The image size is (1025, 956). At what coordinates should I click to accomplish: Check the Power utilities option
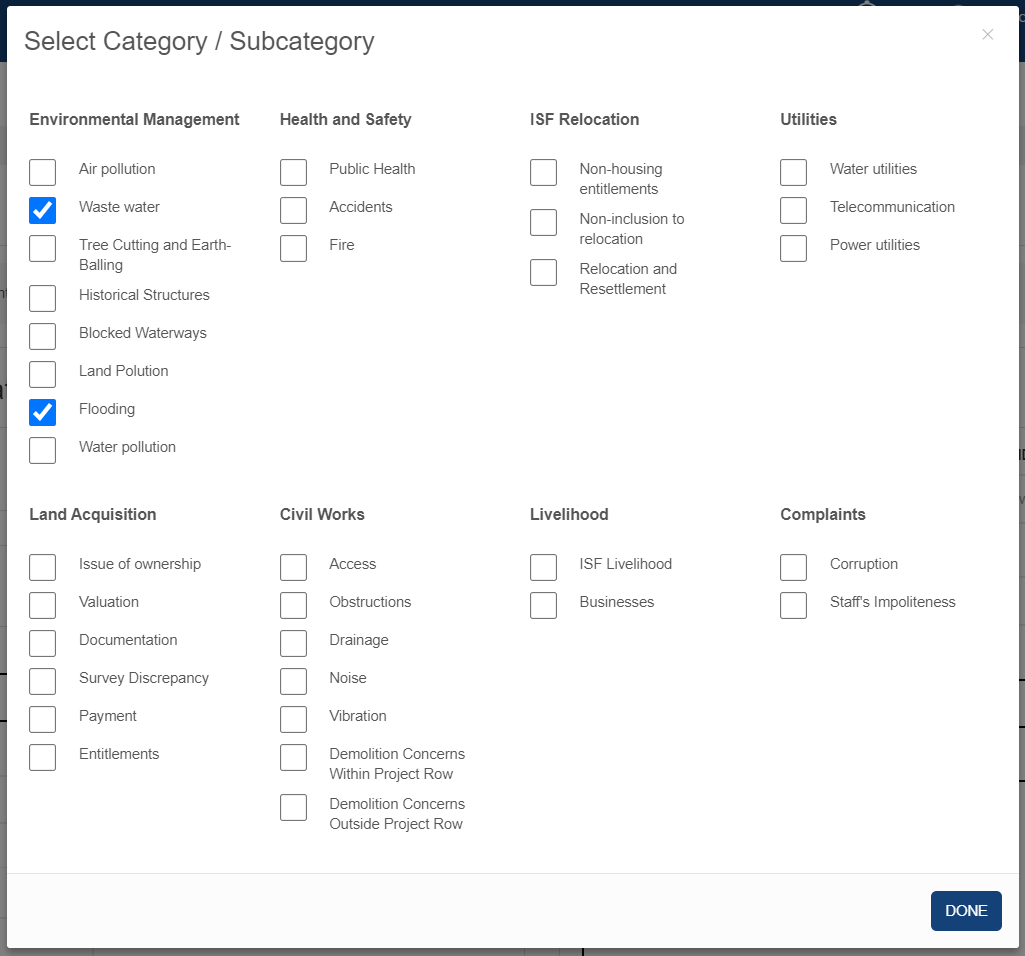tap(793, 248)
